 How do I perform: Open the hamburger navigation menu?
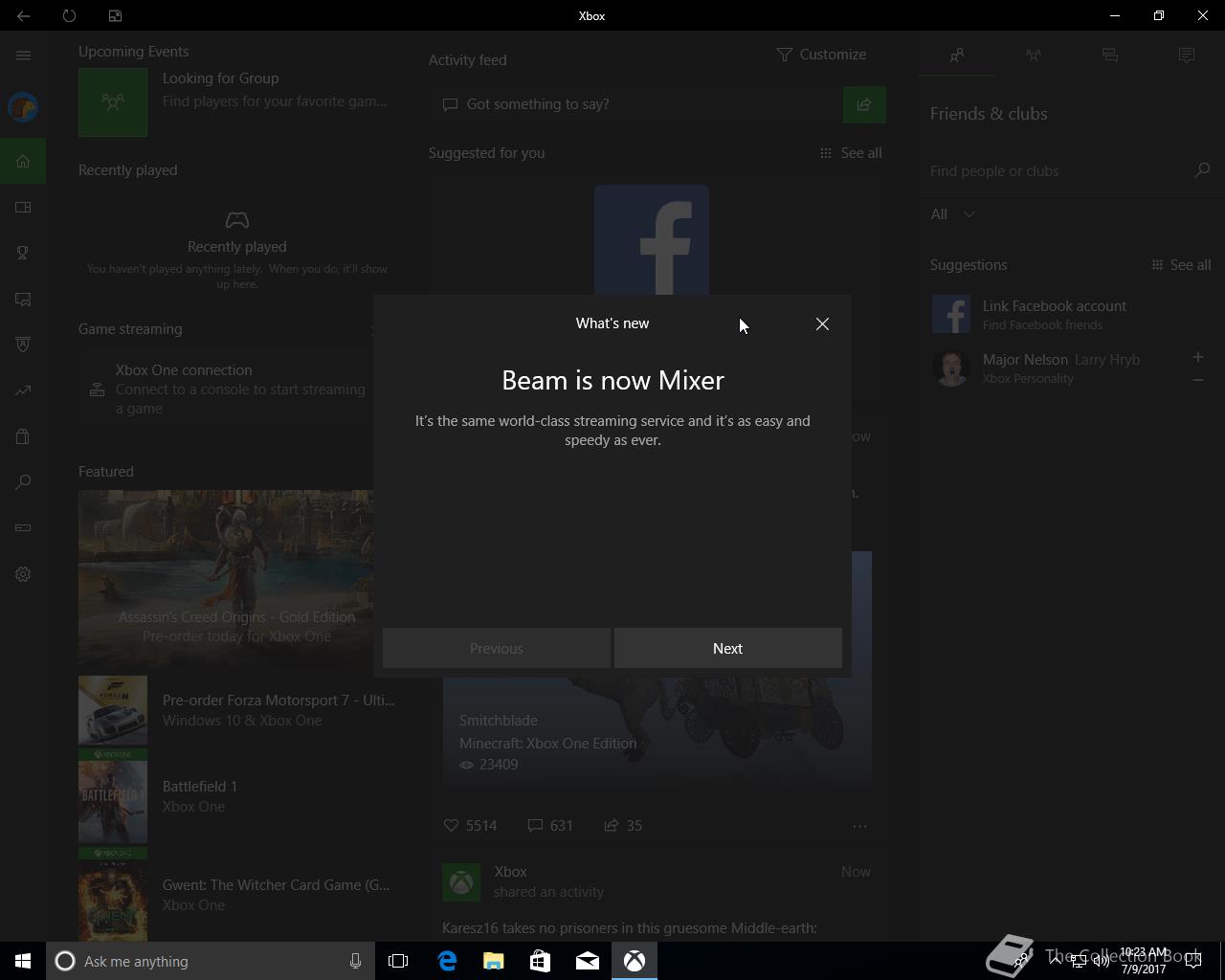tap(23, 56)
